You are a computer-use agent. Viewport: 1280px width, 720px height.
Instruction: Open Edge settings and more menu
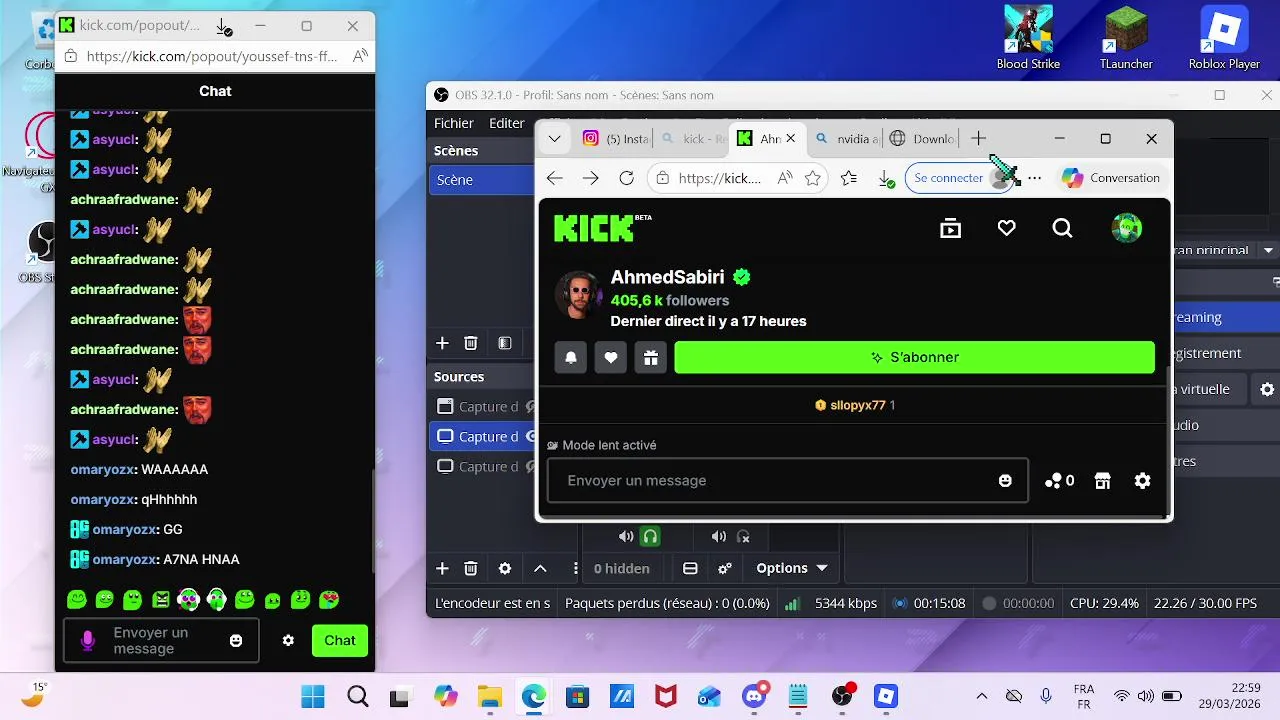[1034, 178]
